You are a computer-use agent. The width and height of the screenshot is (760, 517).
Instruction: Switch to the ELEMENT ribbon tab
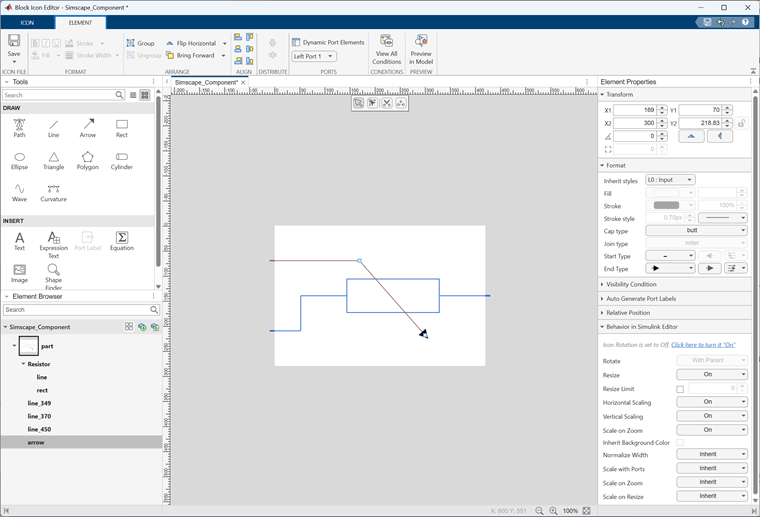(80, 23)
